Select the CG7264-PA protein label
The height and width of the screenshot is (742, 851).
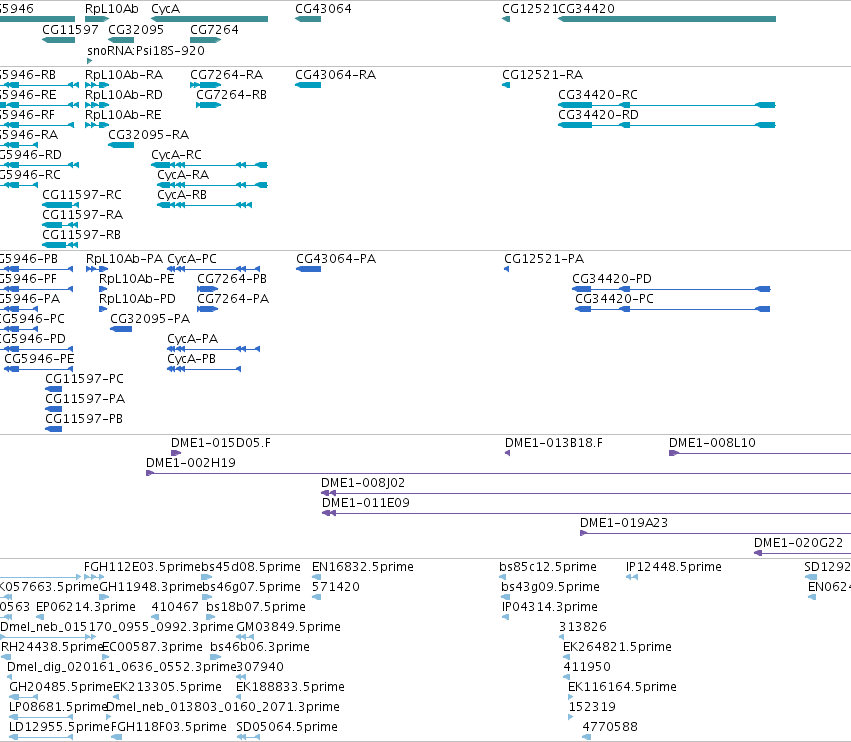[x=233, y=299]
